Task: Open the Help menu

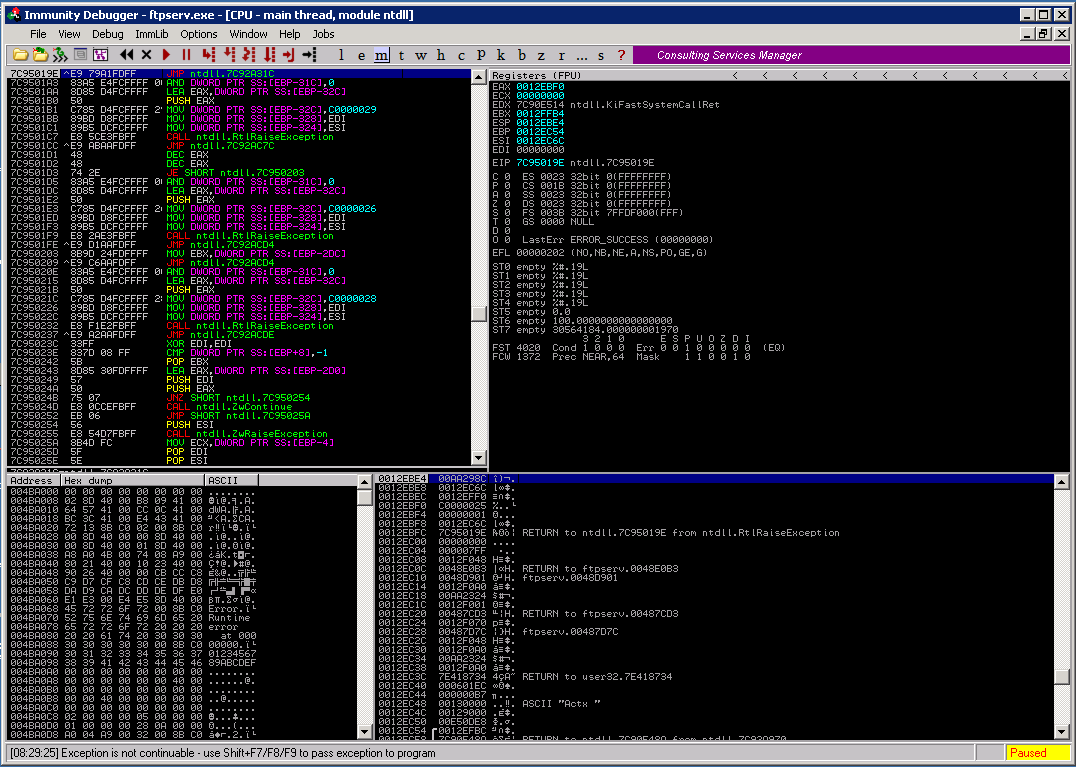Action: (x=290, y=34)
